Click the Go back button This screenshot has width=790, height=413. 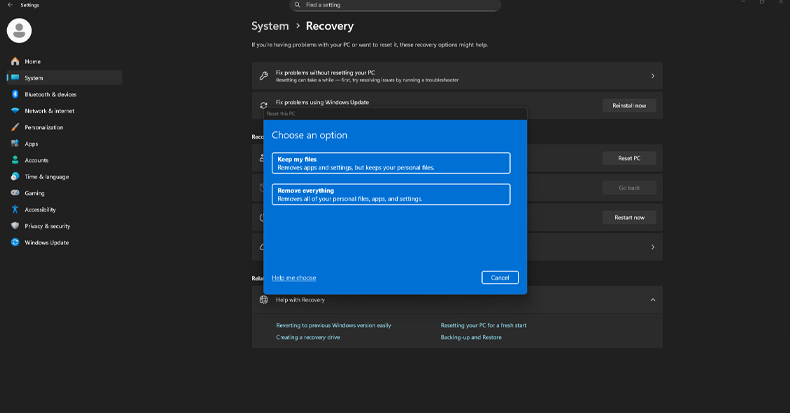point(629,188)
